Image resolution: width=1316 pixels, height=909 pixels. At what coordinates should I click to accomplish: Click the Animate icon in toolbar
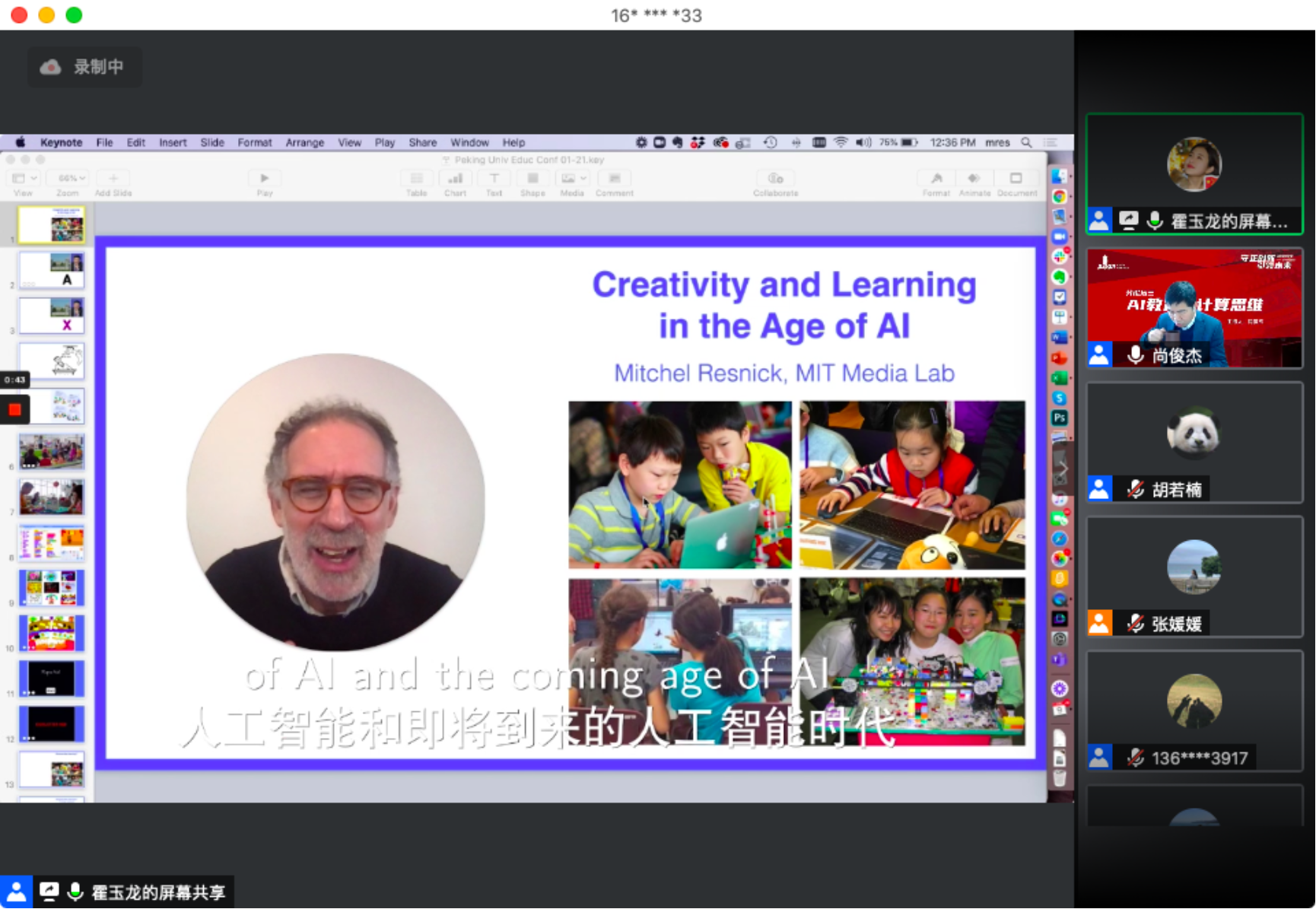pos(974,179)
